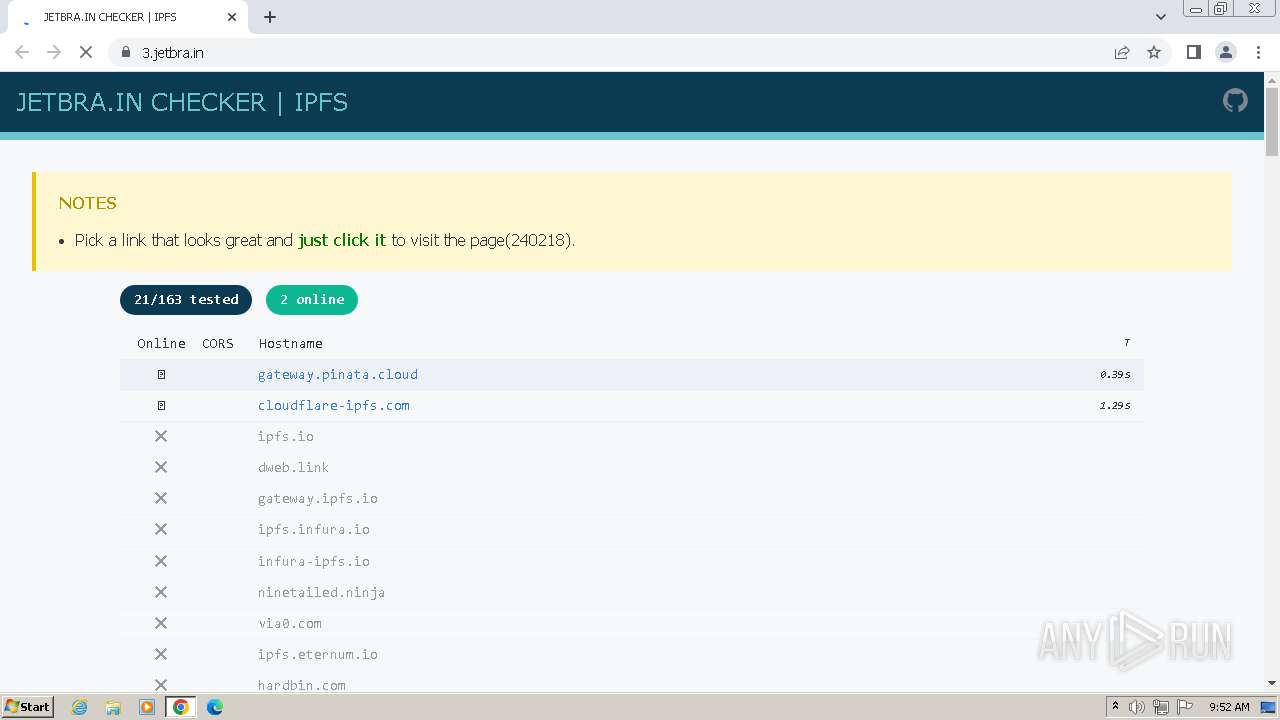The image size is (1280, 720).
Task: Open Internet Explorer from taskbar
Action: pos(80,707)
